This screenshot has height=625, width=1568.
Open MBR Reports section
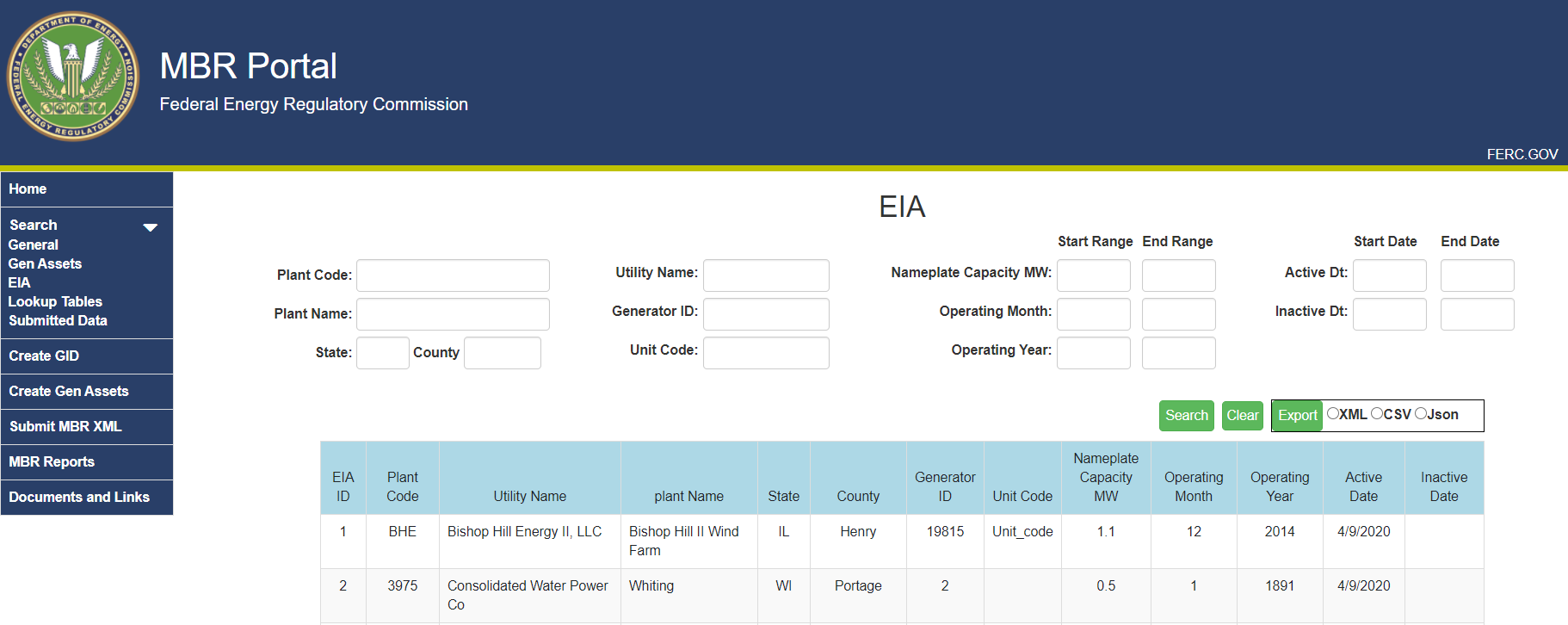point(52,462)
